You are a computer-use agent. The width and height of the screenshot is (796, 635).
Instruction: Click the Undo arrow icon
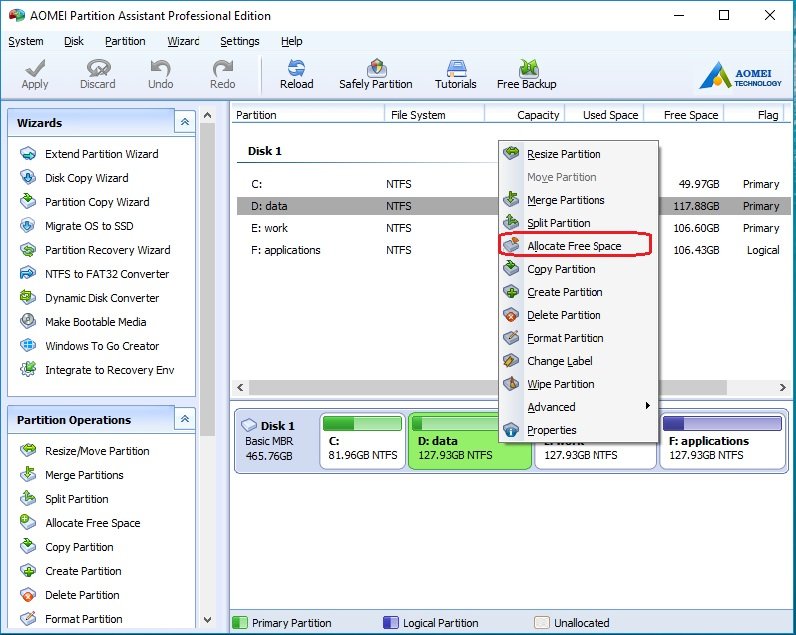pyautogui.click(x=160, y=68)
